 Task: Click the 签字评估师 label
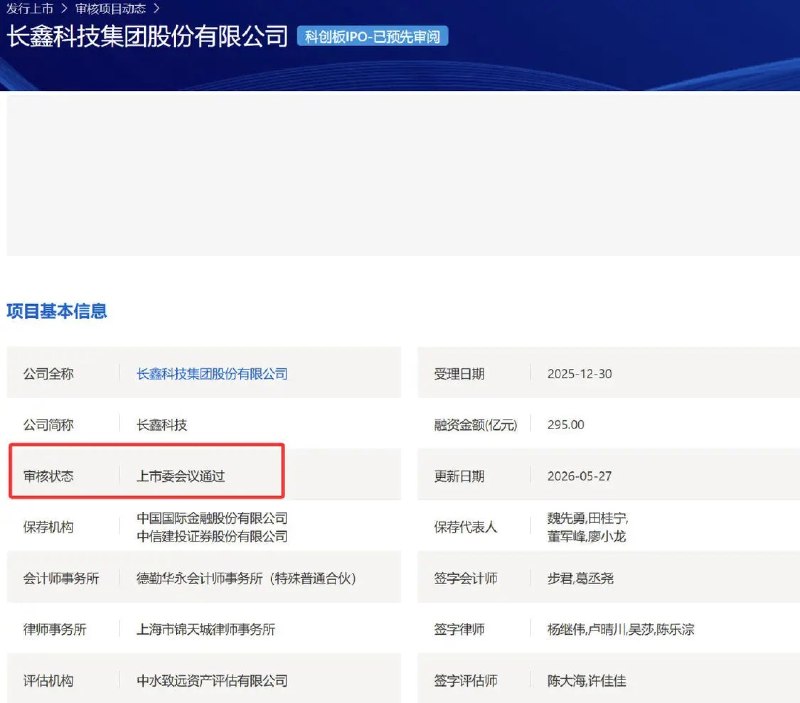coord(465,681)
